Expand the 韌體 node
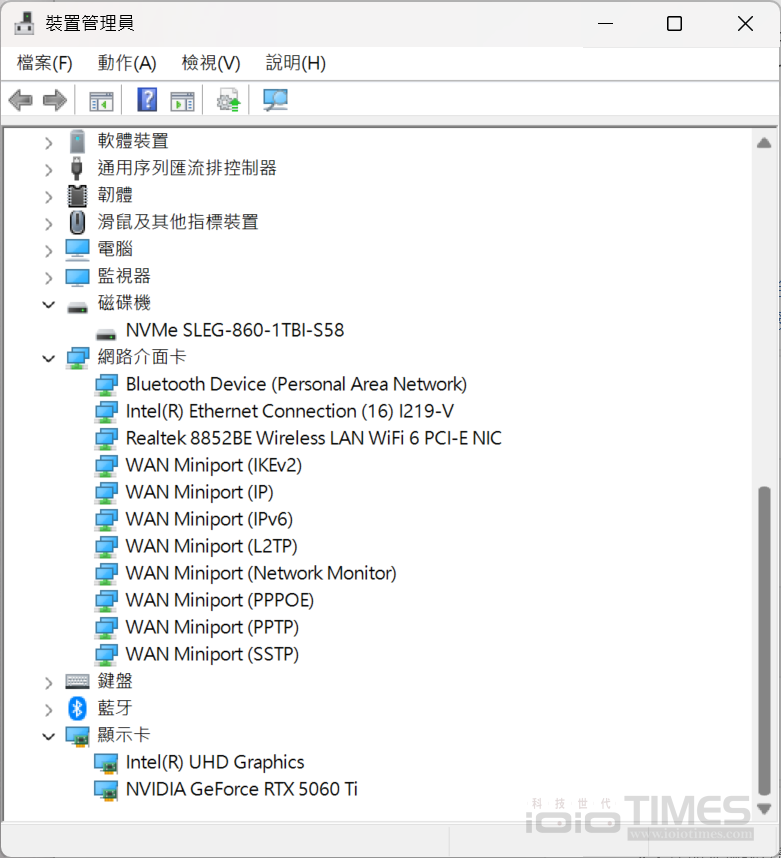 tap(49, 197)
